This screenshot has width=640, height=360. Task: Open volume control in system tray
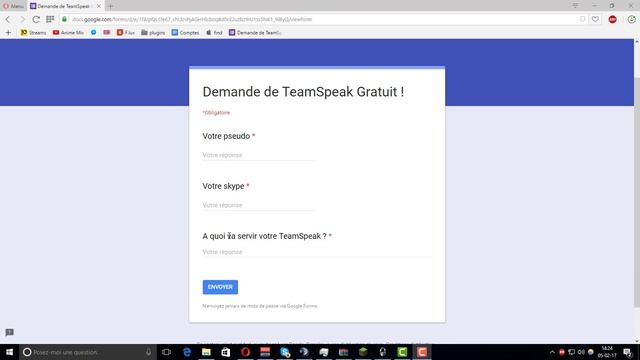(581, 352)
